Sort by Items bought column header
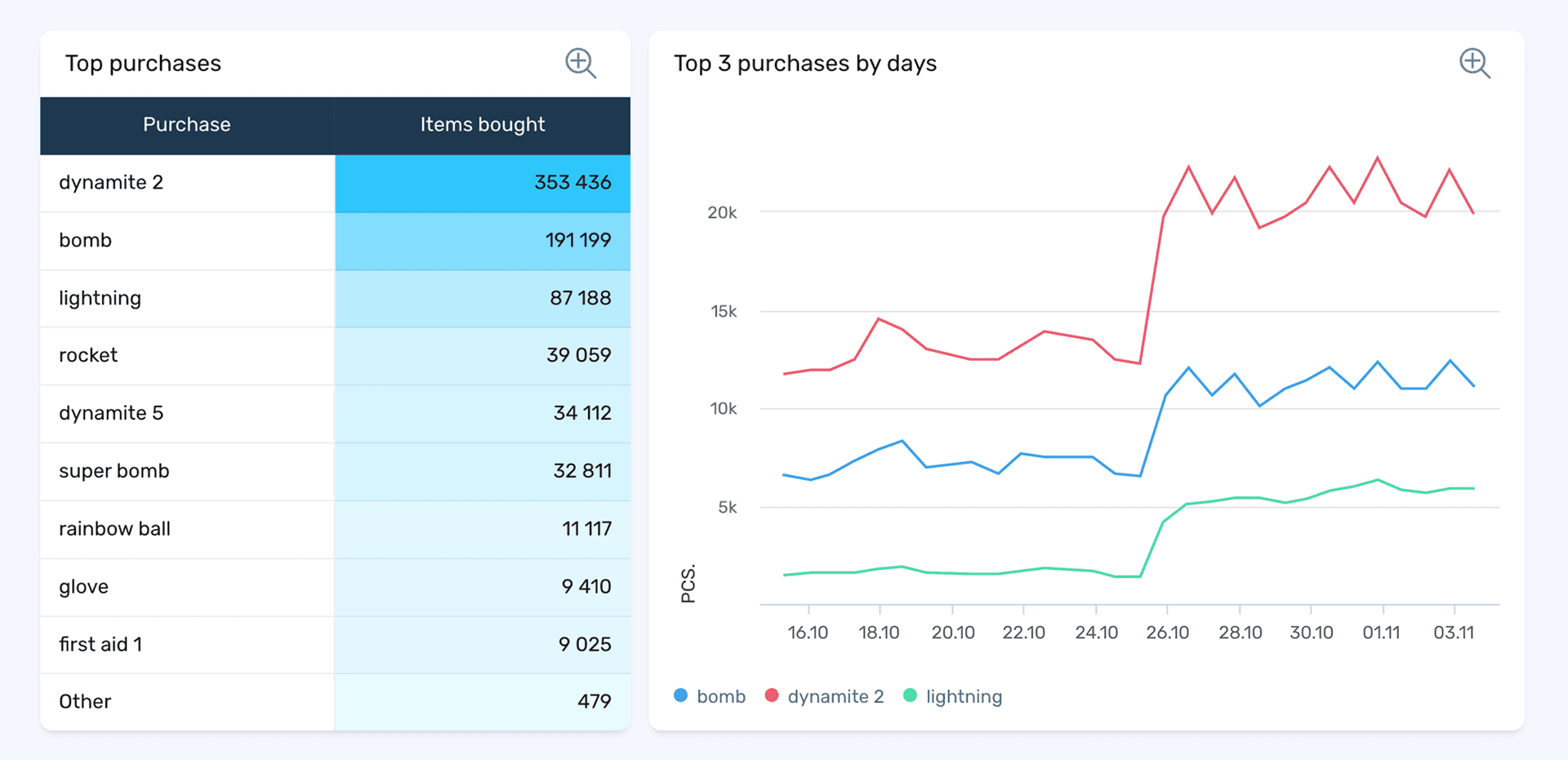The height and width of the screenshot is (760, 1568). coord(482,125)
